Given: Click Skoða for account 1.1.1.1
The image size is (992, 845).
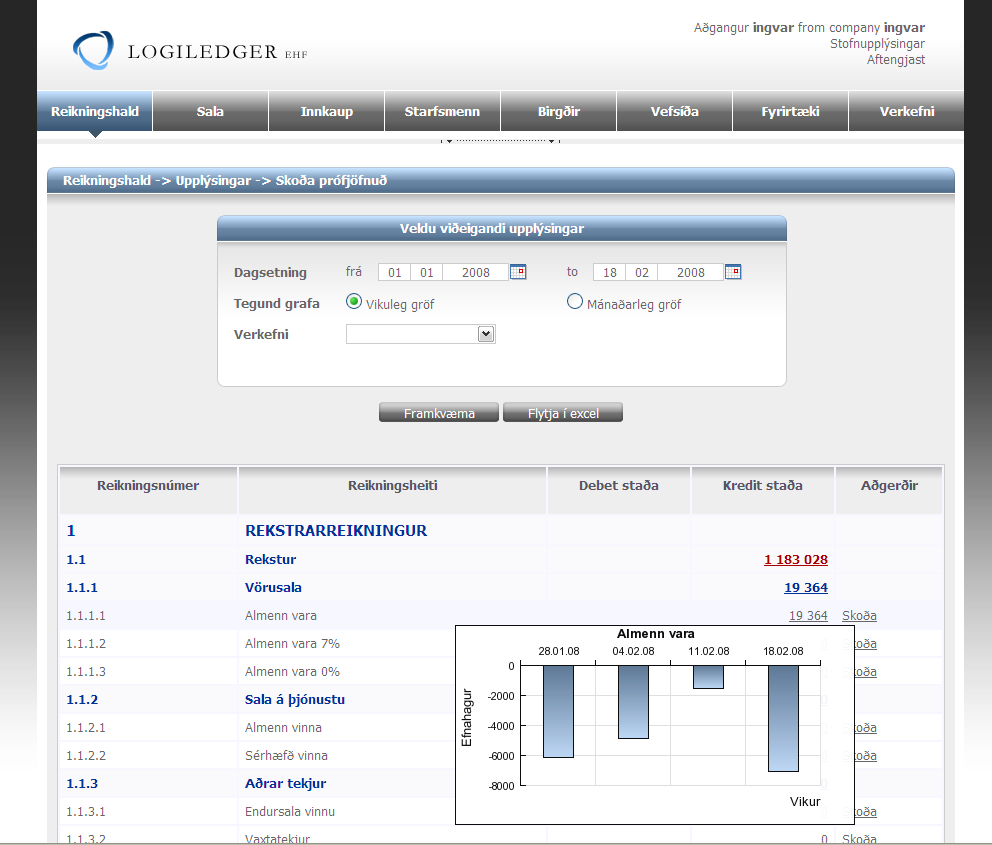Looking at the screenshot, I should coord(859,615).
